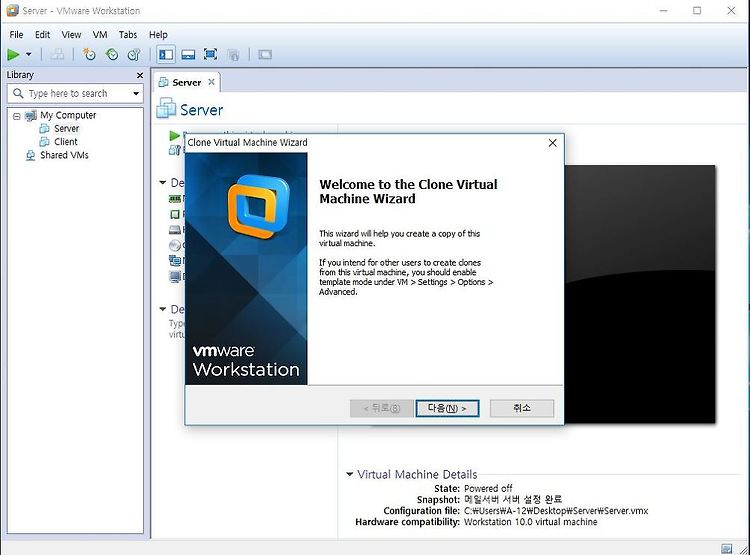
Task: Revert to snapshot using the toolbar icon
Action: click(112, 55)
